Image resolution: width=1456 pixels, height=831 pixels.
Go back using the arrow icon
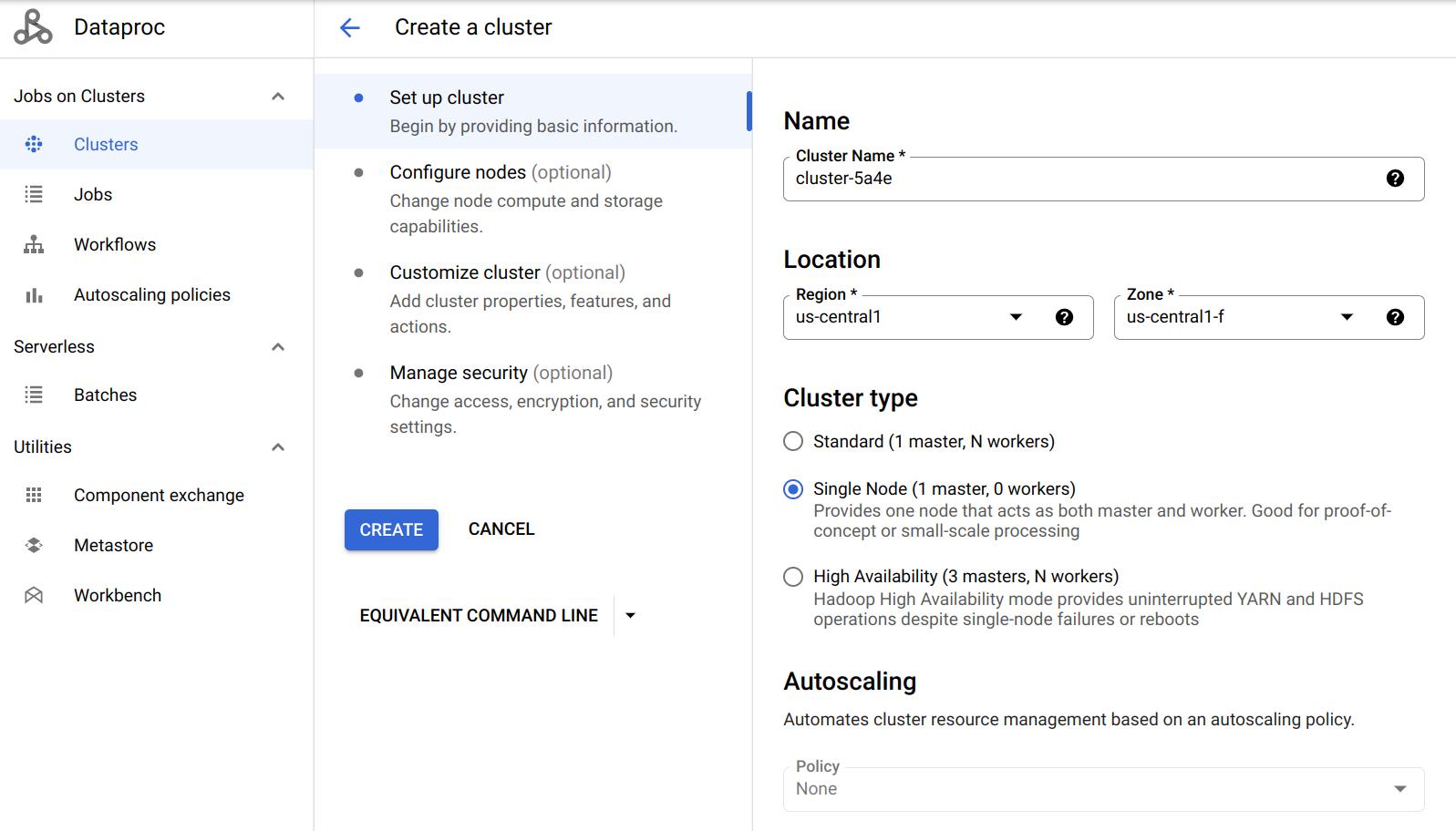pos(350,27)
